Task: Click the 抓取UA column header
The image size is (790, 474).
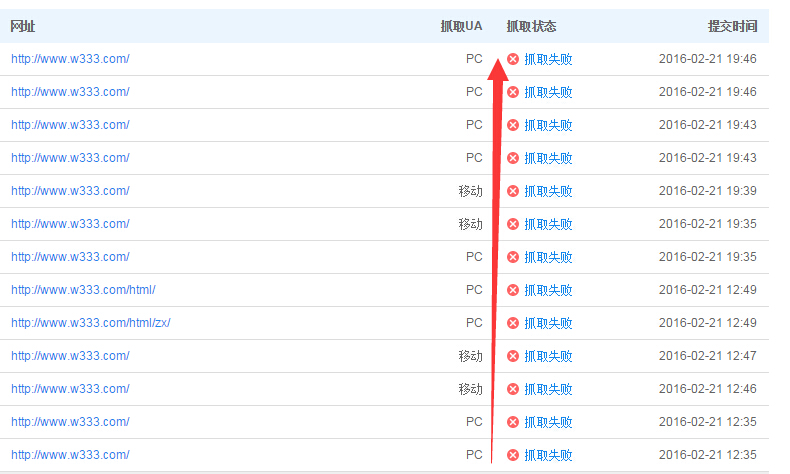Action: pos(461,26)
